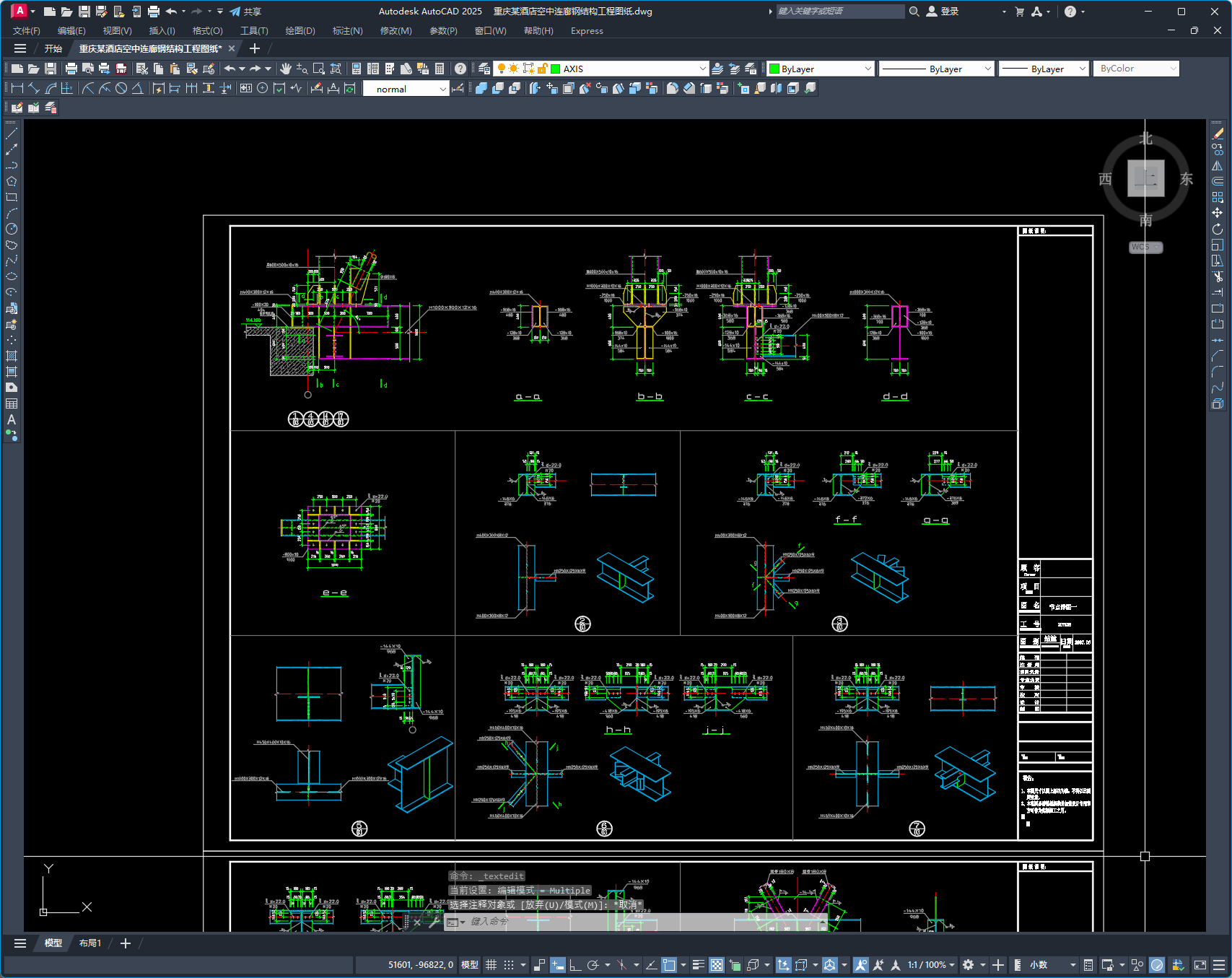
Task: Toggle object snap in status bar
Action: coord(669,965)
